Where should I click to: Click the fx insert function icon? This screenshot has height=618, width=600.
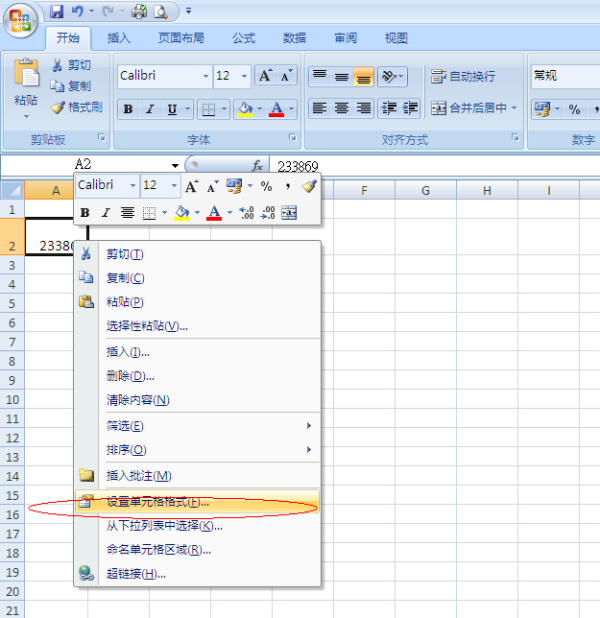click(257, 165)
